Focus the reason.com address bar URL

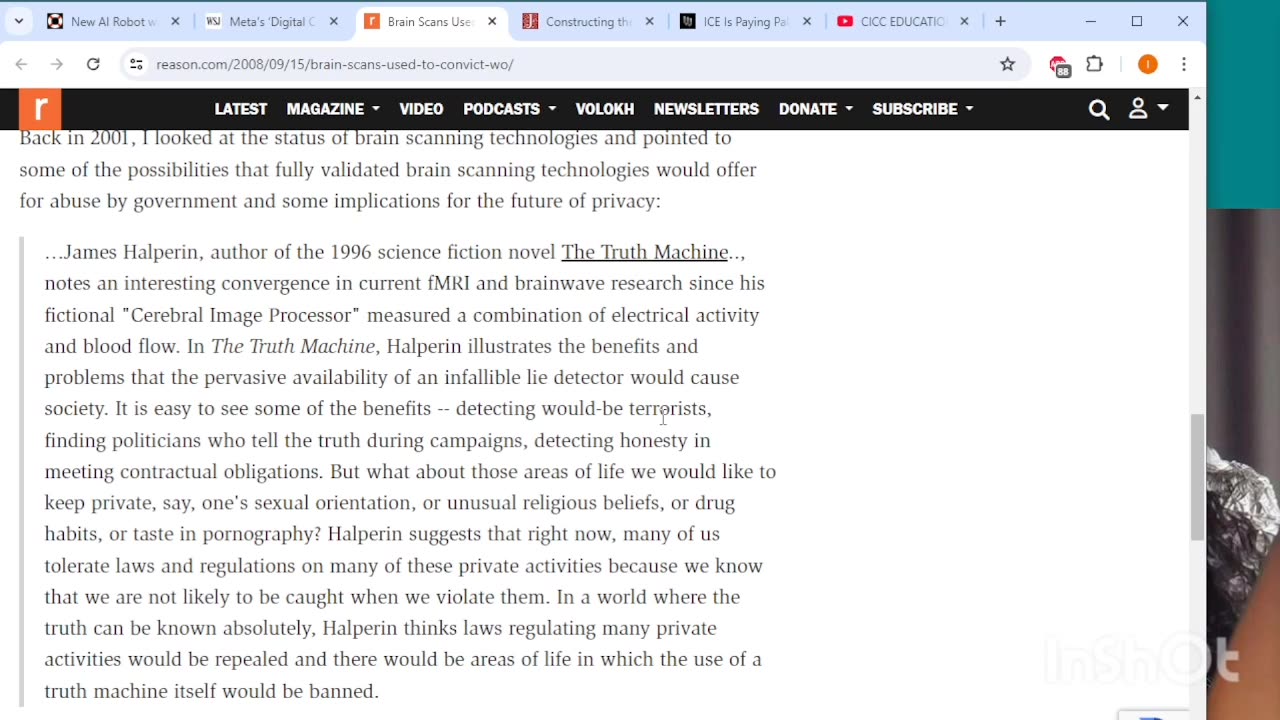335,64
